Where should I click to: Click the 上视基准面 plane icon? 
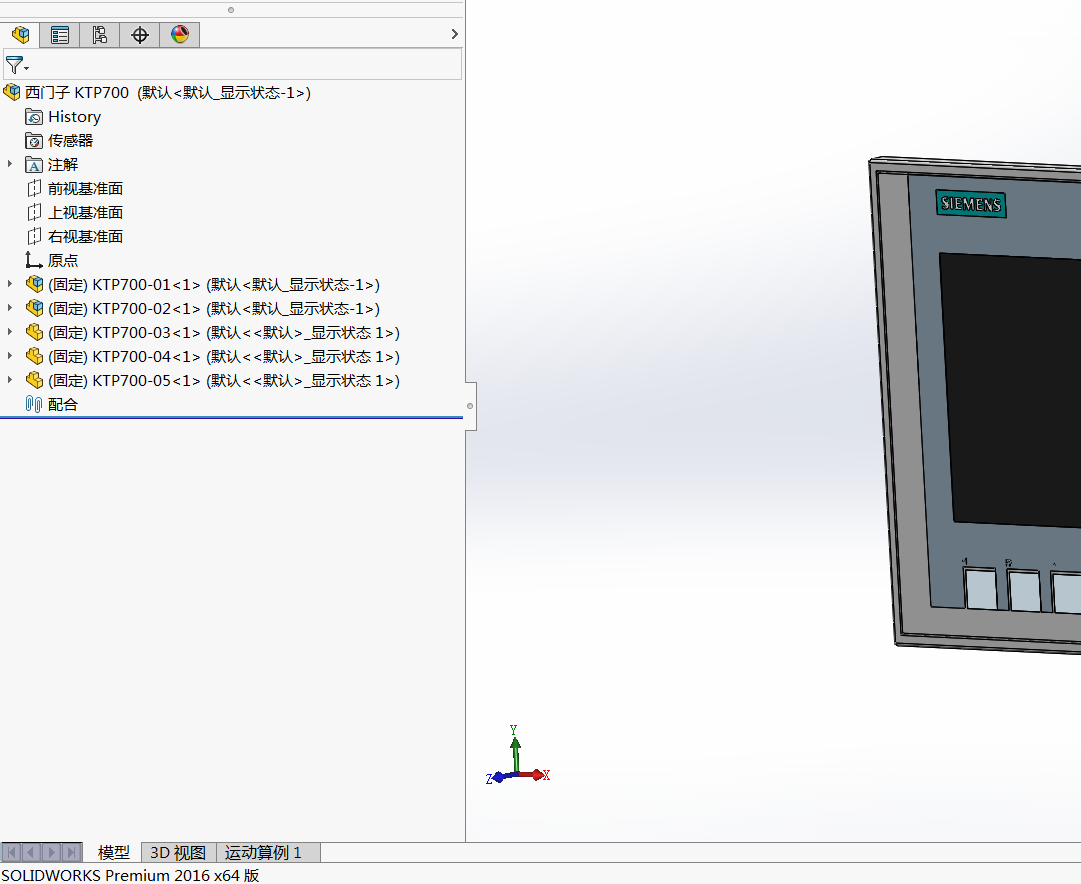[x=34, y=212]
